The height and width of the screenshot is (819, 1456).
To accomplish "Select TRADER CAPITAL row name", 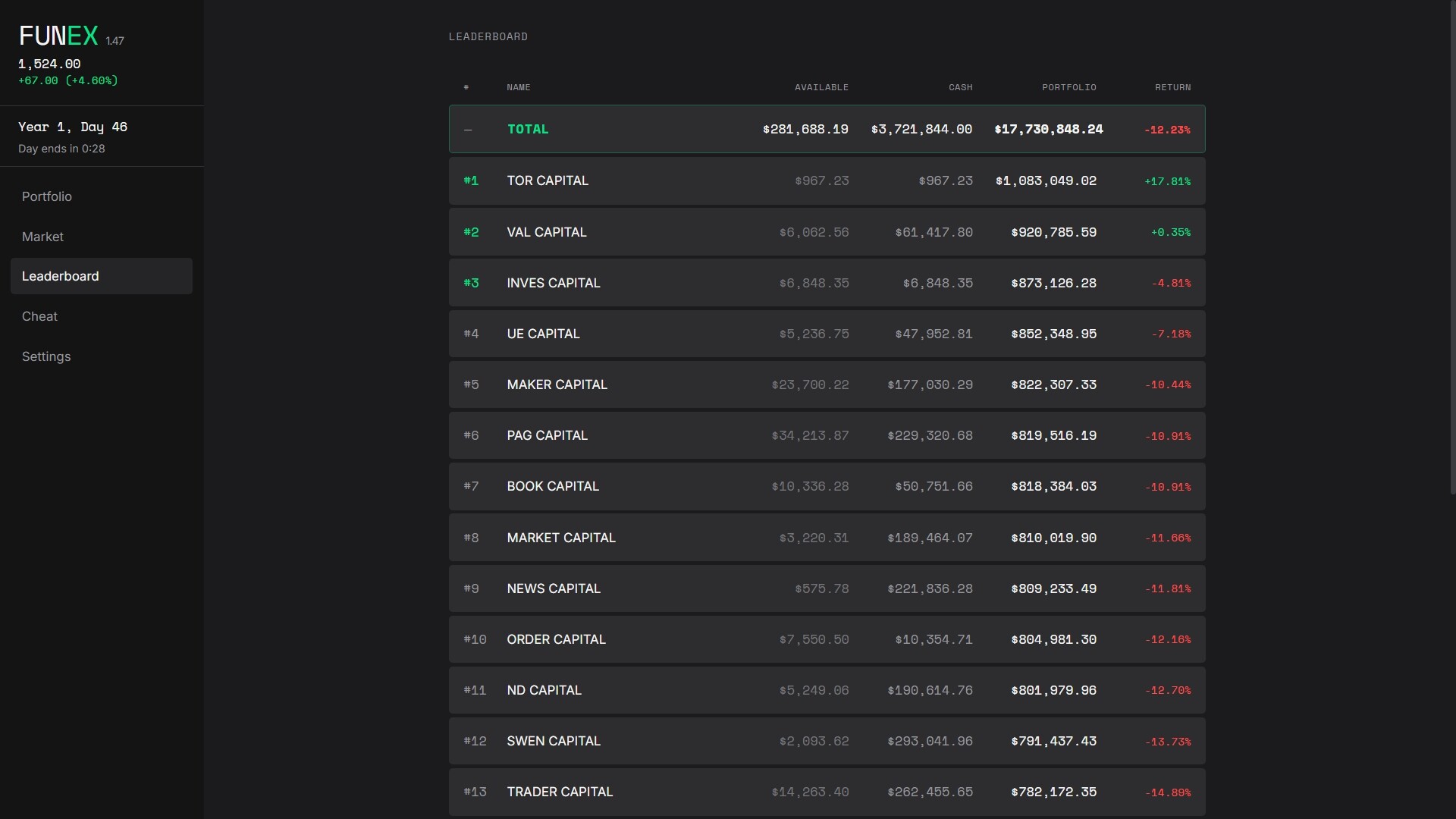I will [x=560, y=792].
